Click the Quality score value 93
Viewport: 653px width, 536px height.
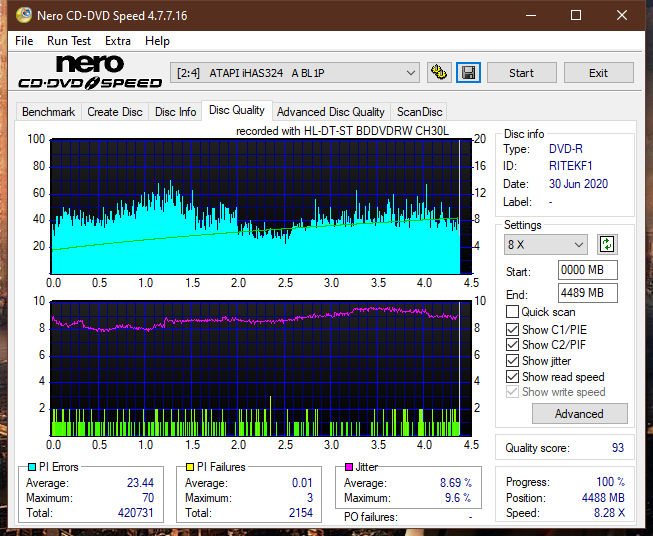pos(618,448)
